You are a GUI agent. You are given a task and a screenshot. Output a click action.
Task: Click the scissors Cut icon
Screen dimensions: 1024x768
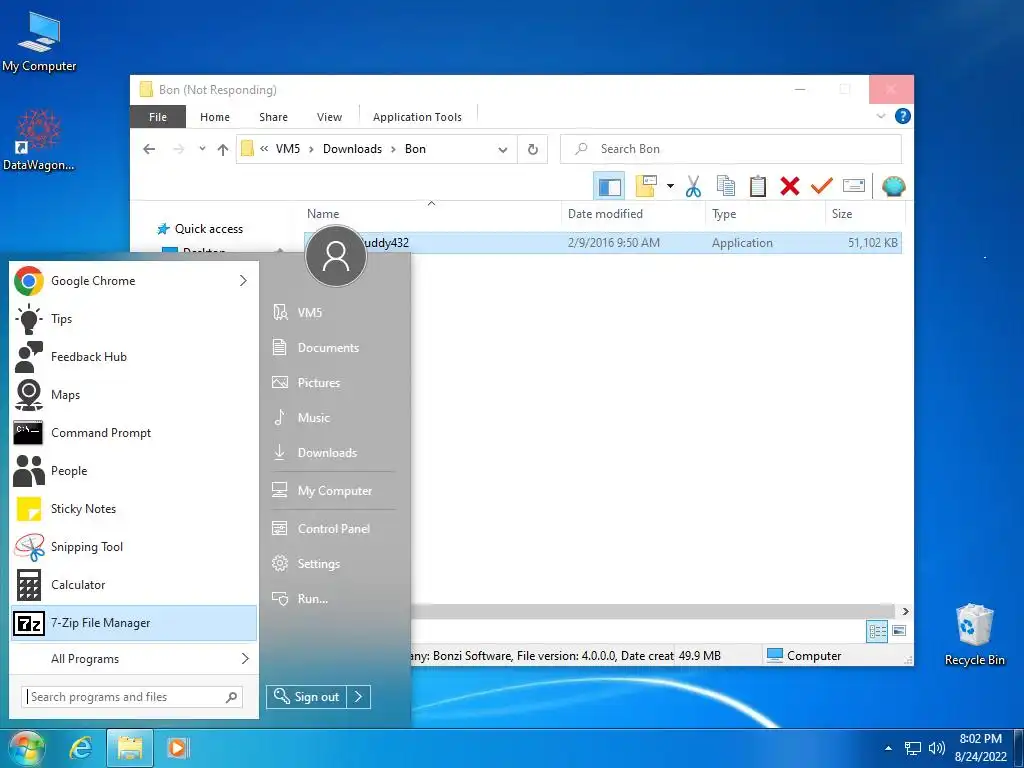[693, 187]
